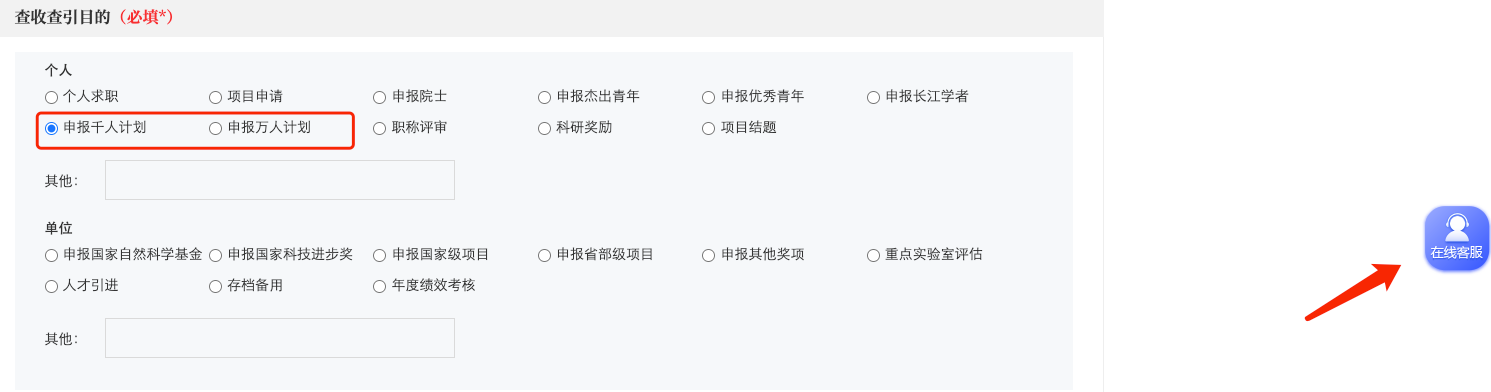Click the 其他 text field under 单位
The width and height of the screenshot is (1491, 392).
(x=280, y=338)
